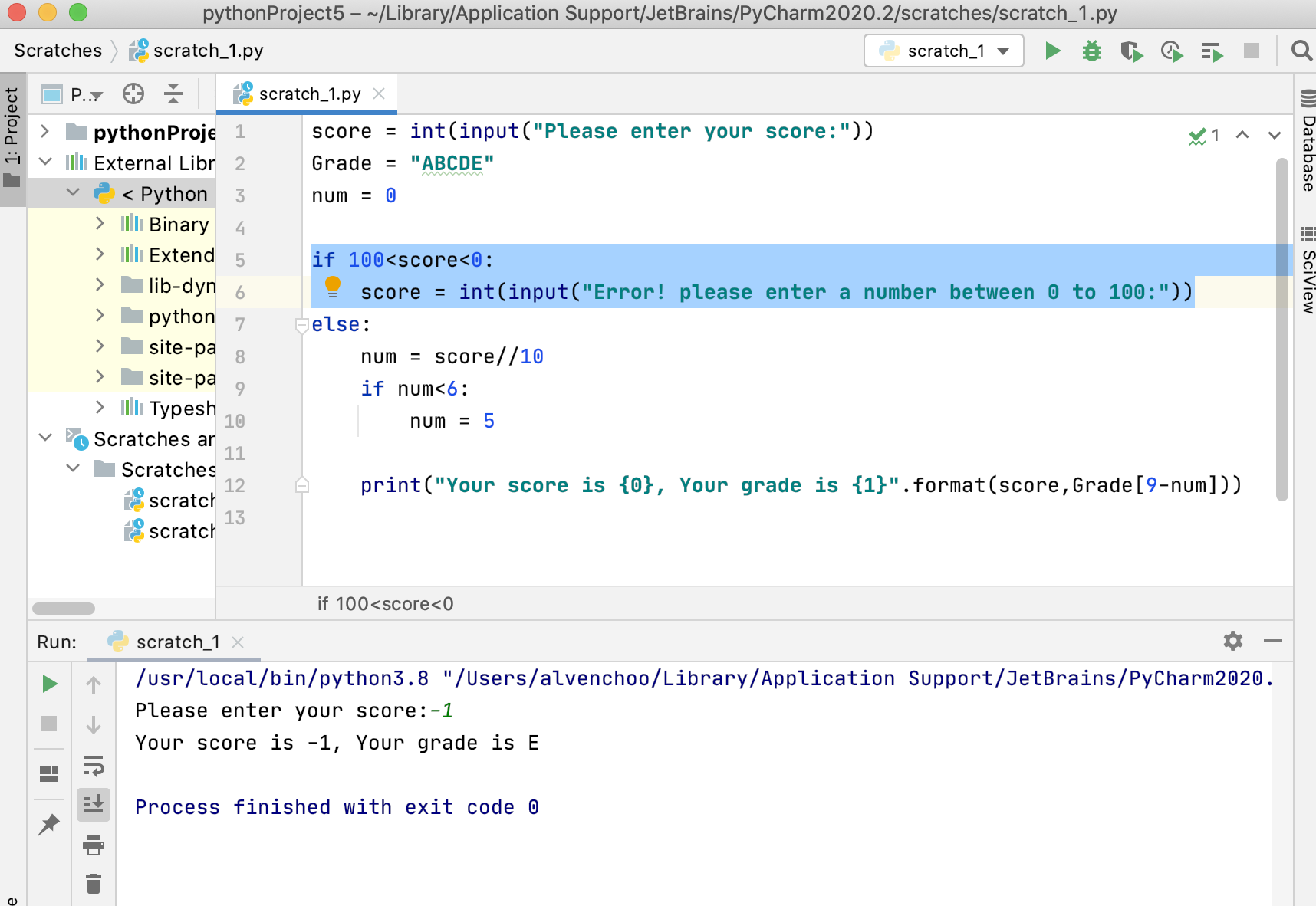The height and width of the screenshot is (906, 1316).
Task: Run scratch_1 with coverage
Action: click(x=1132, y=51)
